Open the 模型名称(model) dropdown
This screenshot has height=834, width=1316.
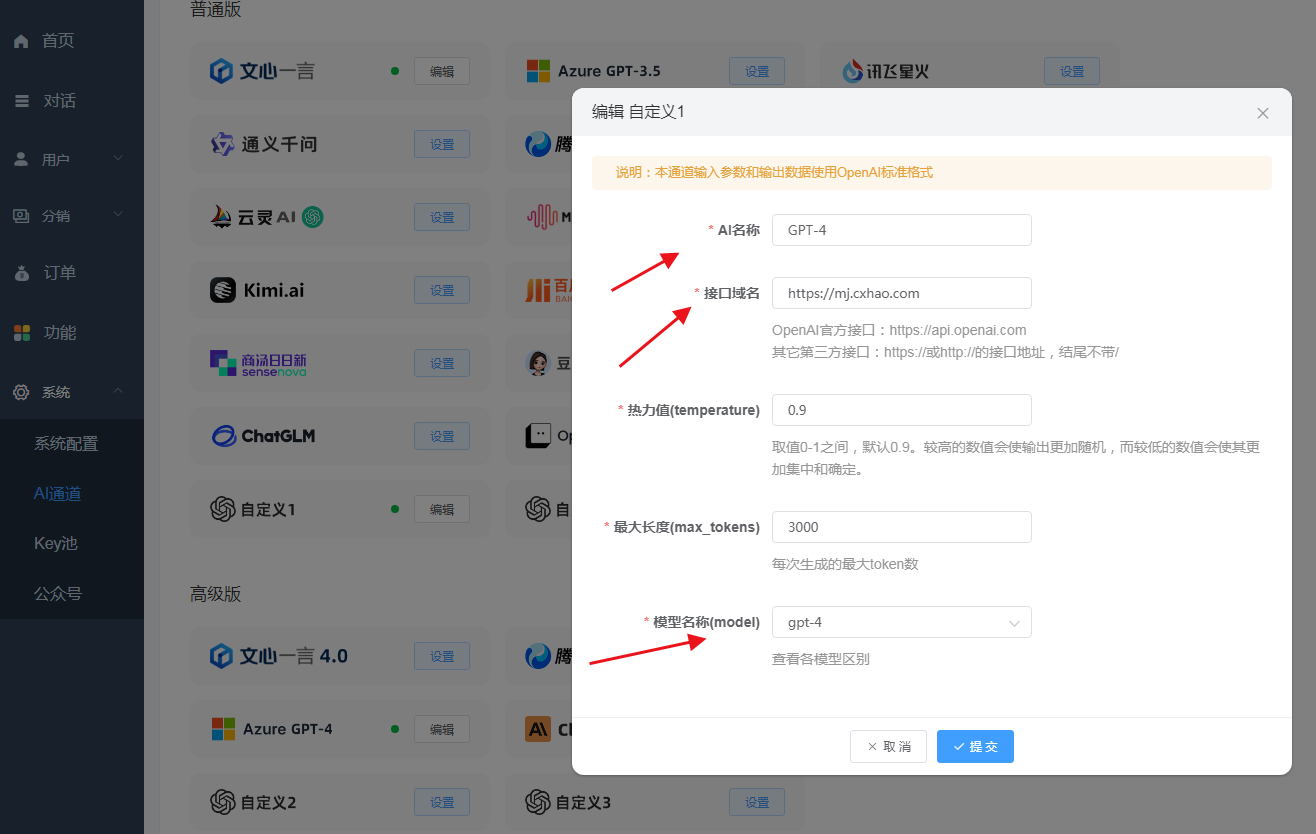[901, 622]
